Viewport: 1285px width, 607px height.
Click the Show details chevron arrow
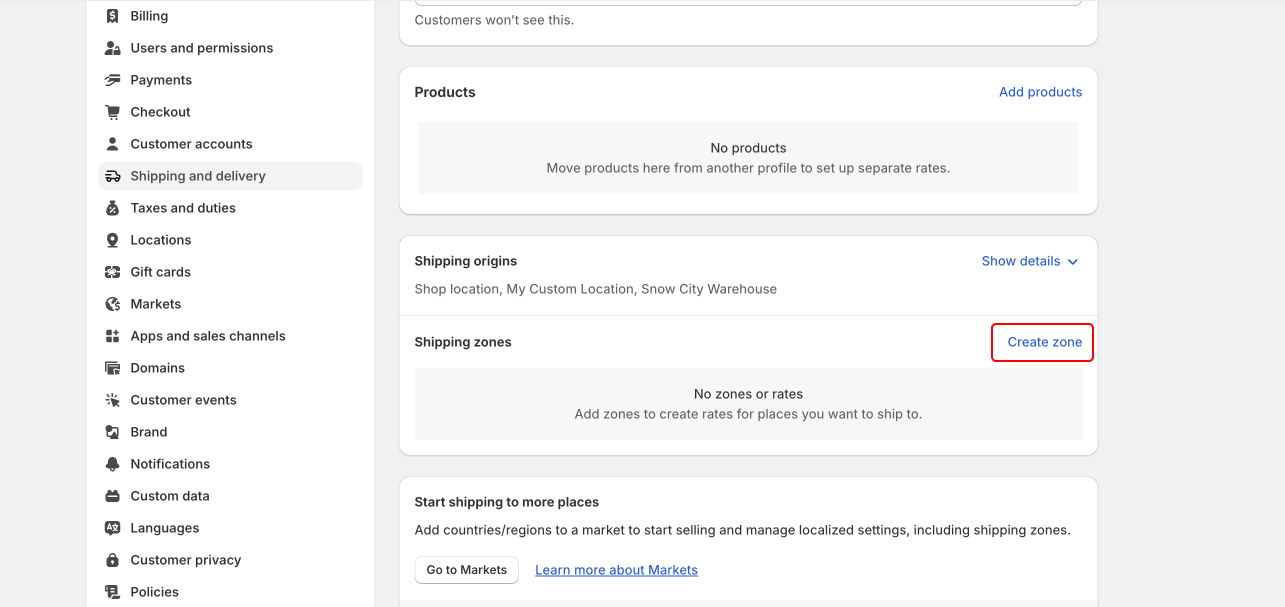(1073, 262)
